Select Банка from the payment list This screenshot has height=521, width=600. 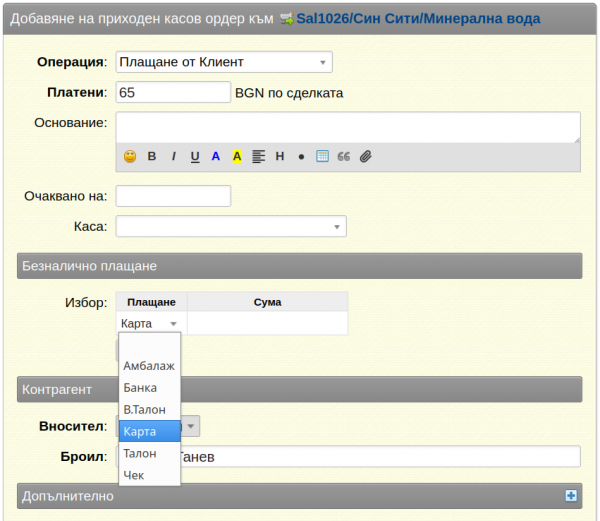(150, 387)
